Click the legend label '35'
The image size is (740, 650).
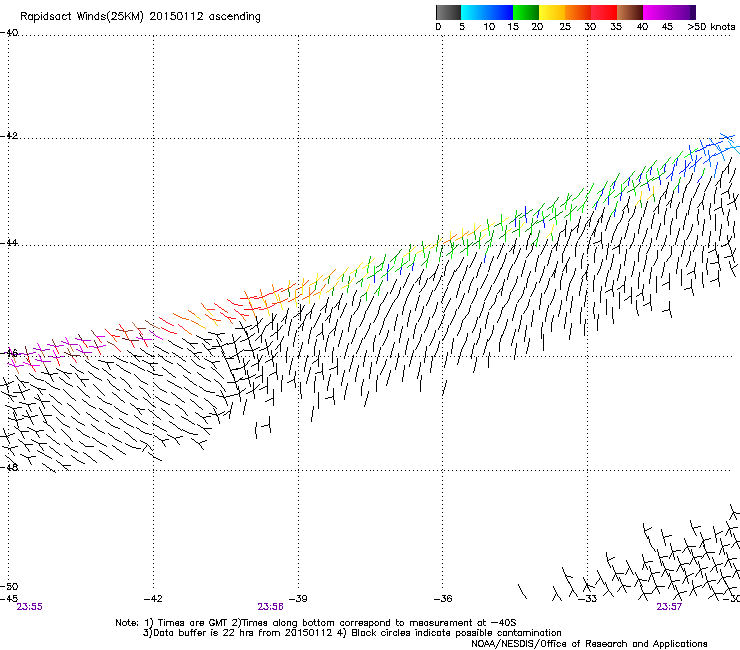click(616, 26)
